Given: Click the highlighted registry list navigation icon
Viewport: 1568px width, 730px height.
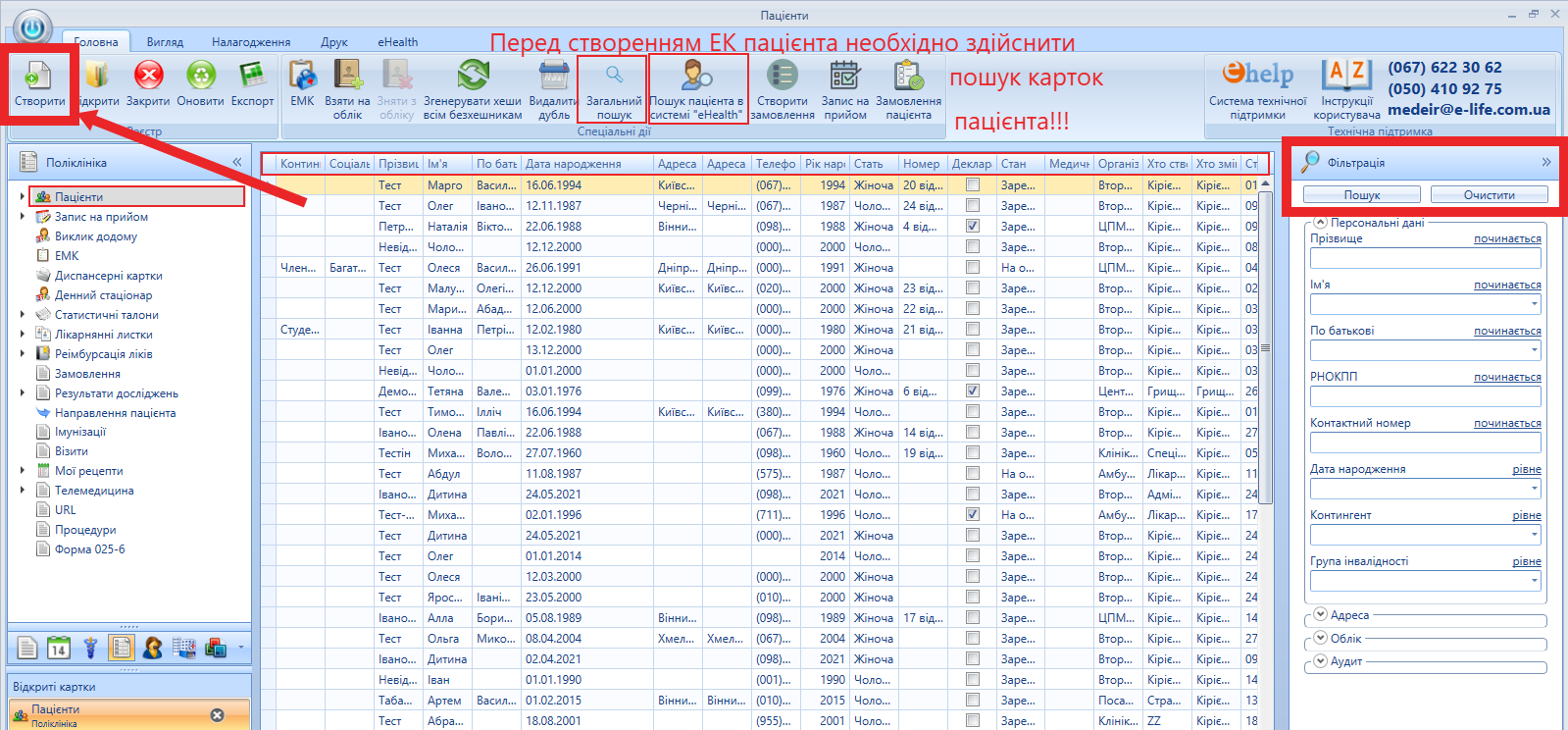Looking at the screenshot, I should 122,648.
